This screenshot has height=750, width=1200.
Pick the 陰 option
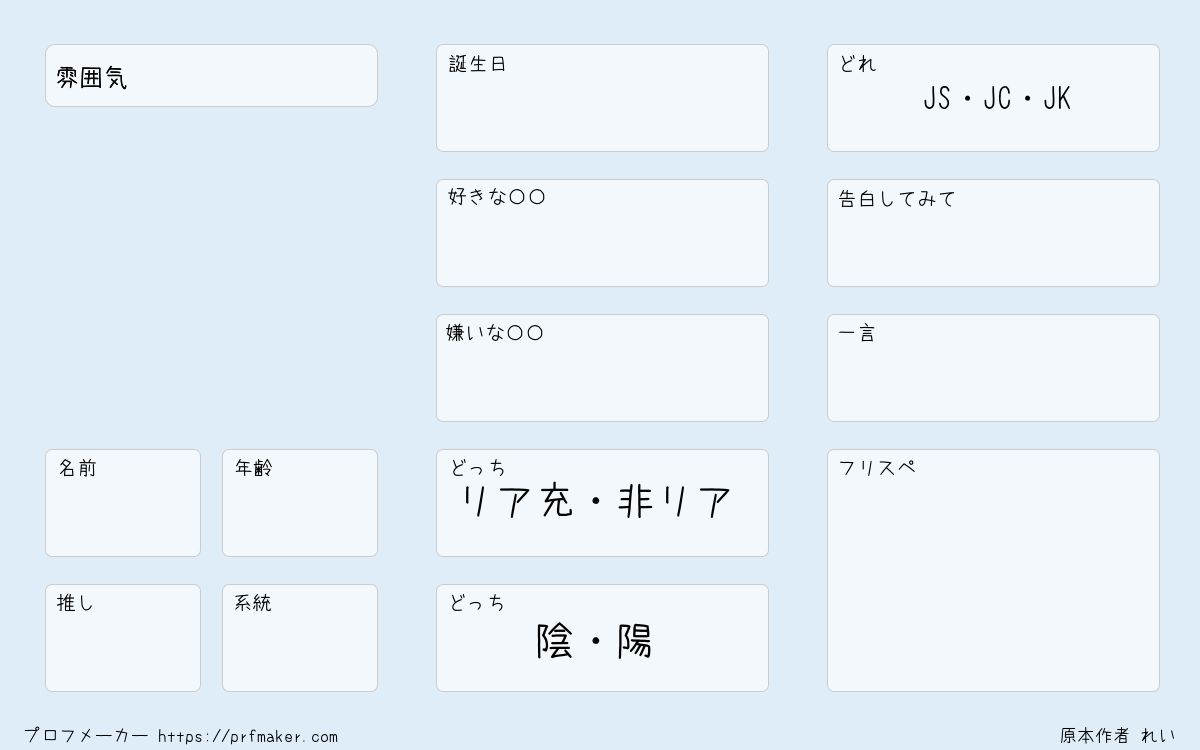click(555, 641)
